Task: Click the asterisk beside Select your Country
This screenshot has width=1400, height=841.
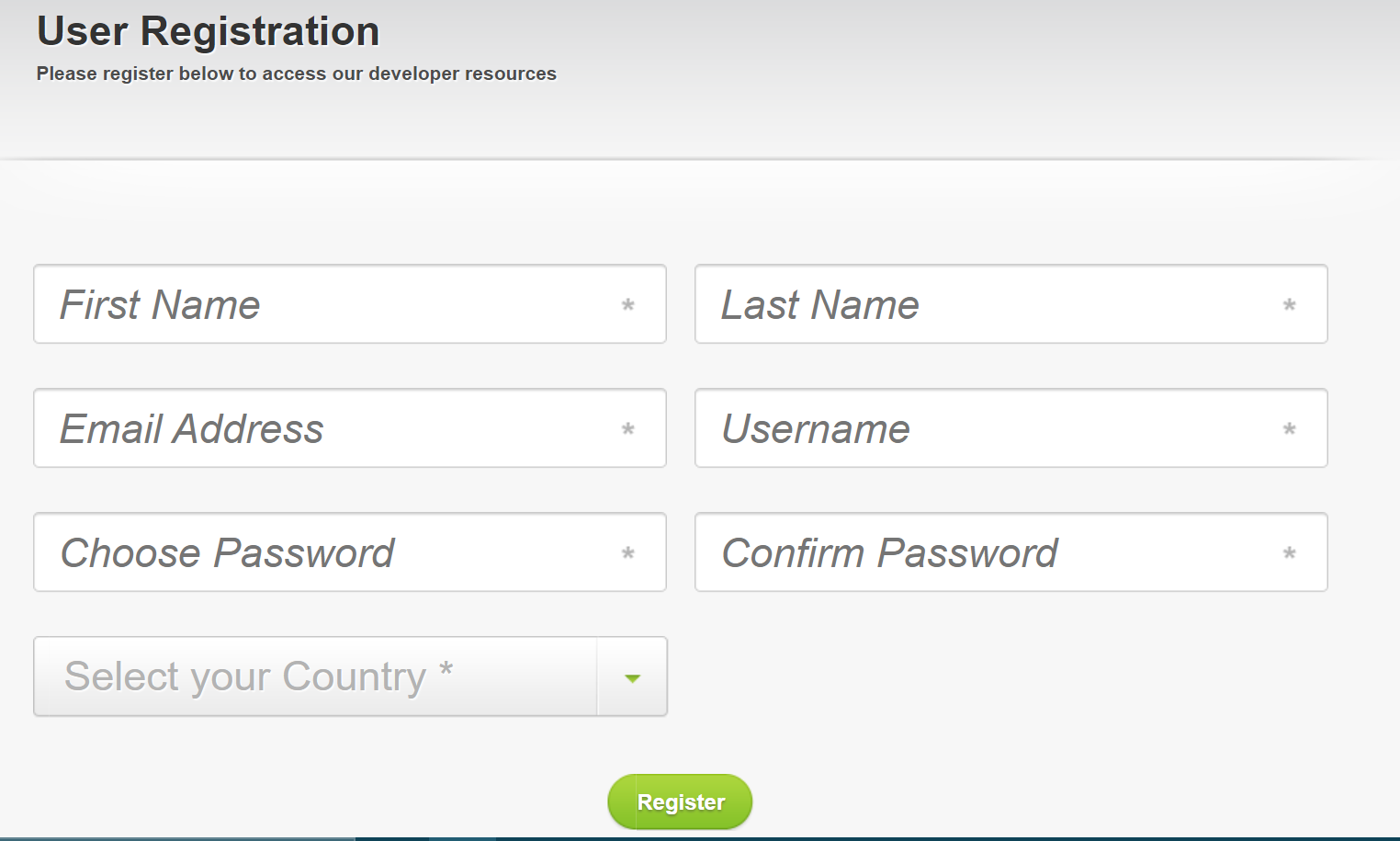Action: coord(446,668)
